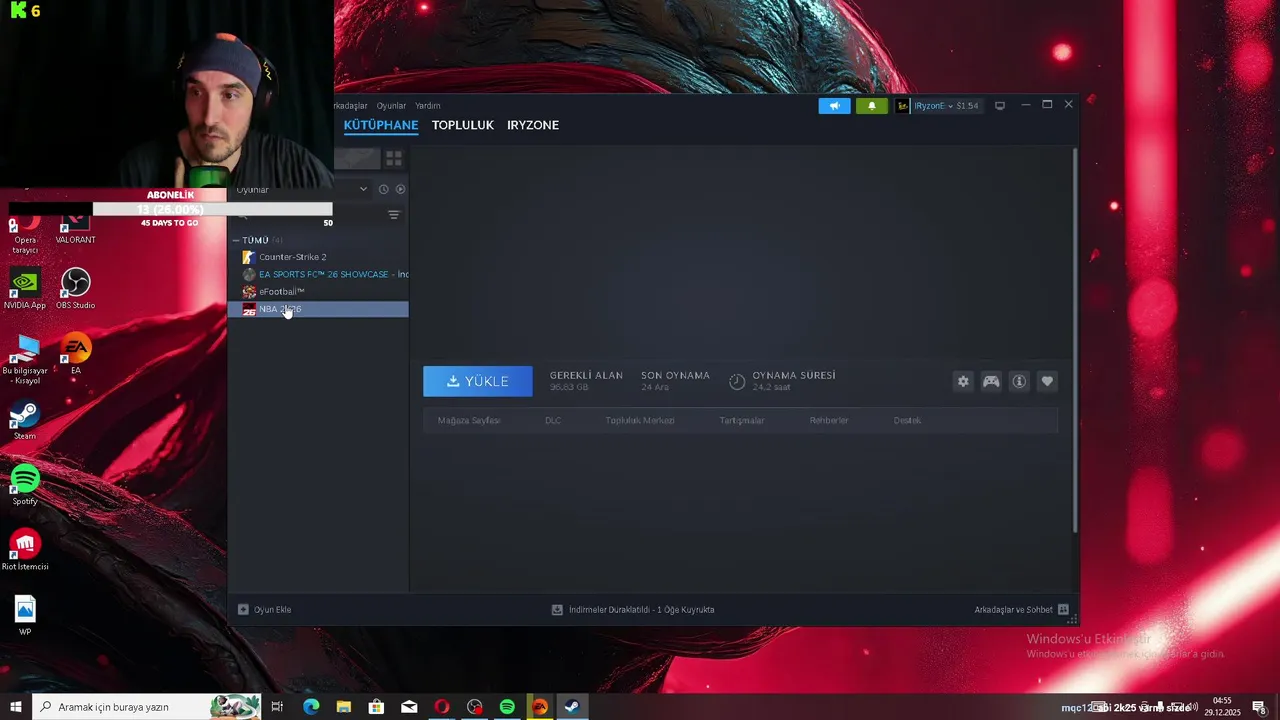The width and height of the screenshot is (1280, 720).
Task: Open Task View in taskbar
Action: [x=277, y=707]
